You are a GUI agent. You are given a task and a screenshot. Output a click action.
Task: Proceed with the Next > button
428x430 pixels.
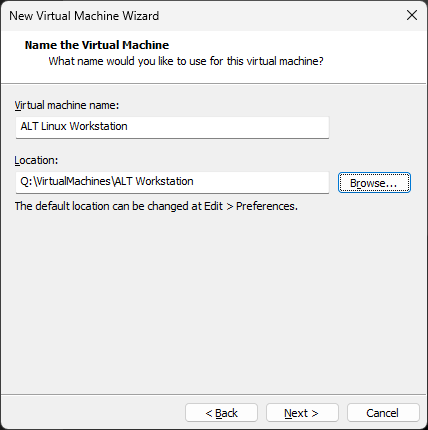tap(302, 413)
